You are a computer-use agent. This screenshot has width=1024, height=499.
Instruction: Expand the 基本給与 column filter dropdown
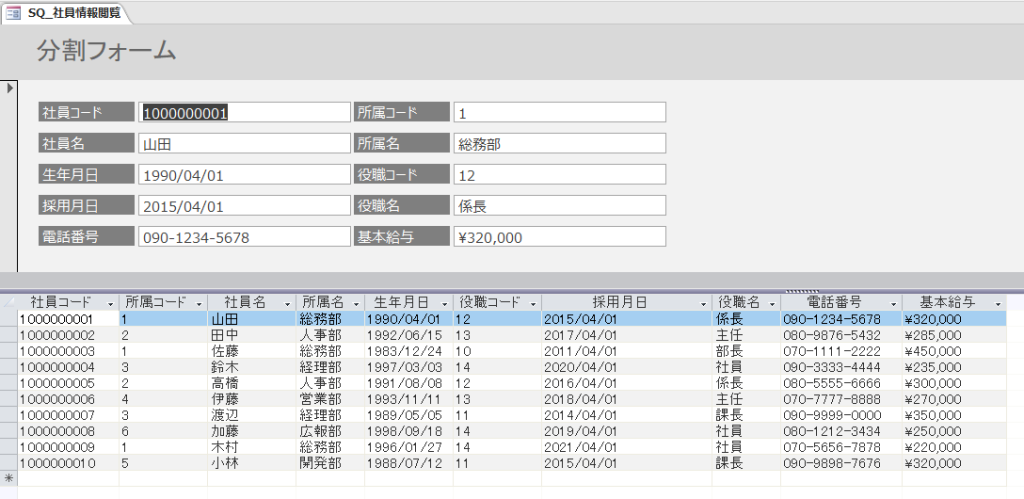(997, 303)
